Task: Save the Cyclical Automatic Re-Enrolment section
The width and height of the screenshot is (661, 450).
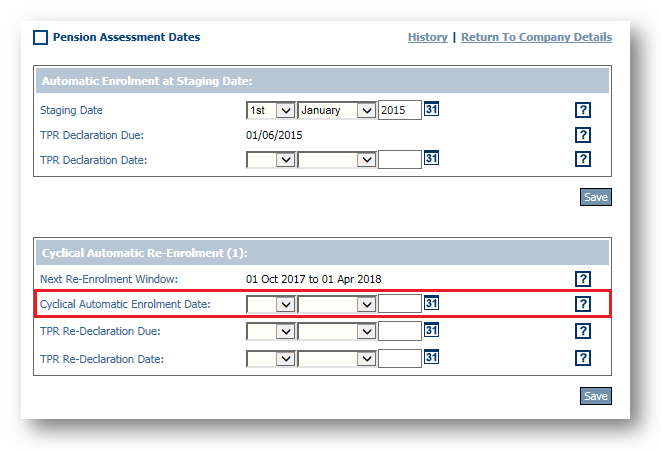Action: click(595, 396)
